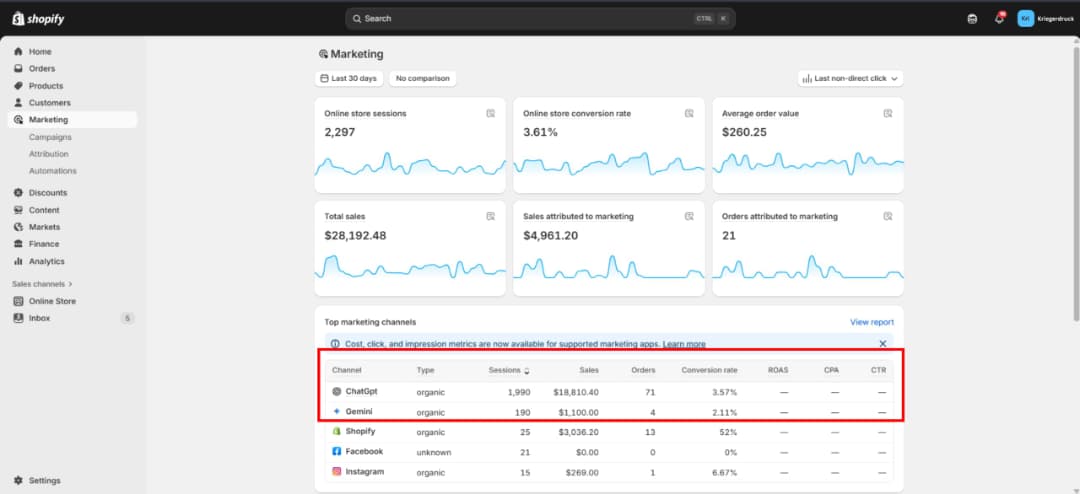This screenshot has width=1080, height=494.
Task: Open Settings gear in sidebar
Action: pos(19,480)
